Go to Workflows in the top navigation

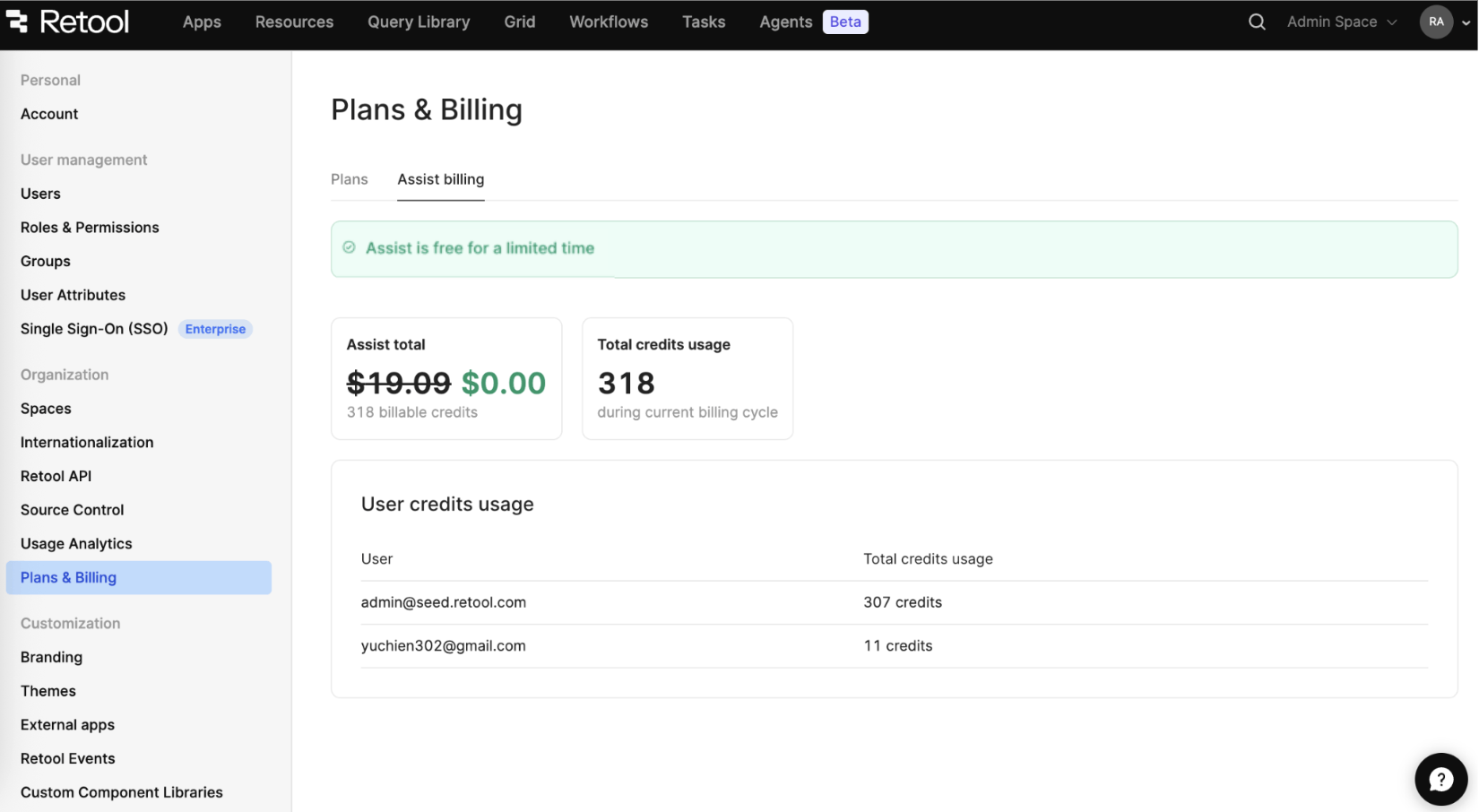click(608, 22)
